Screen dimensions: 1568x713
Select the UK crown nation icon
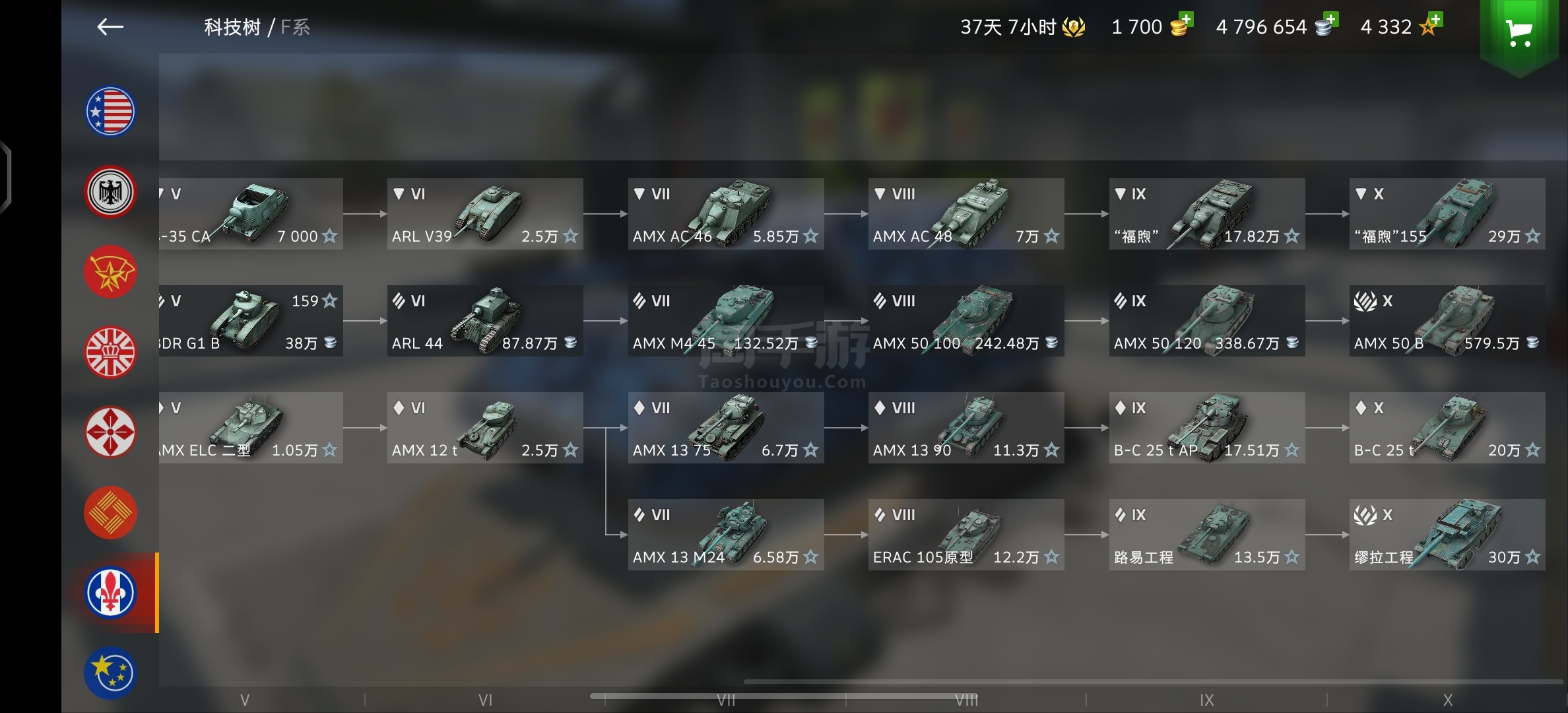coord(110,353)
